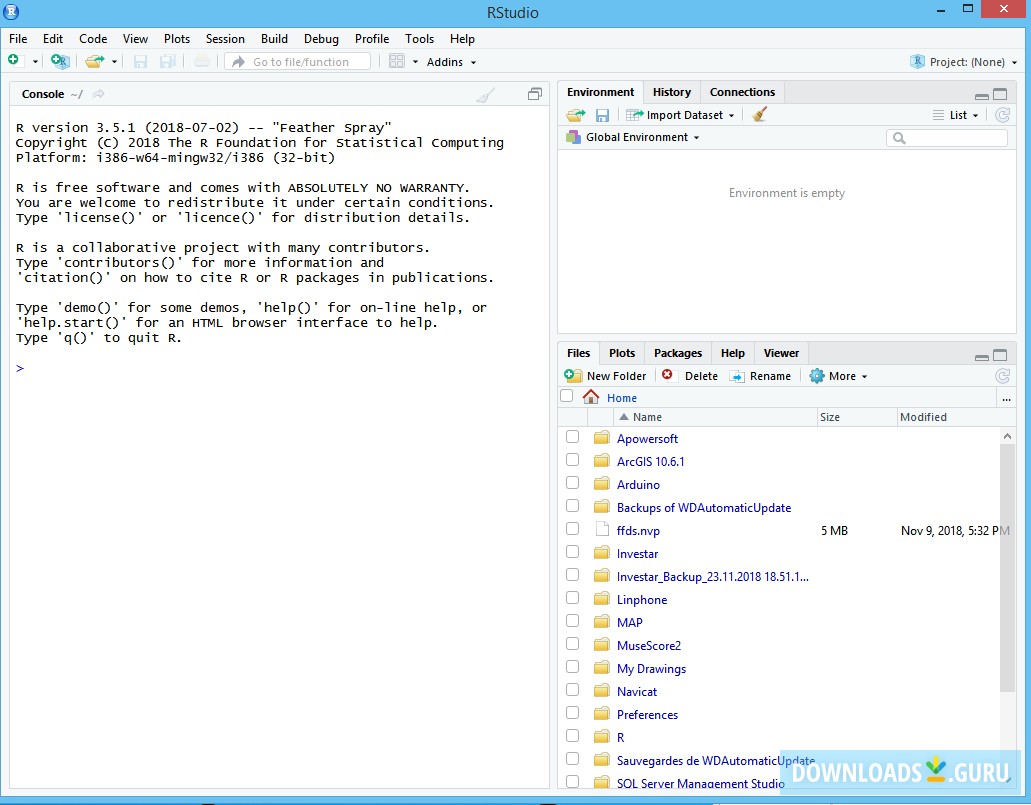Load workspace icon in Environment pane
The height and width of the screenshot is (805, 1031).
[575, 115]
